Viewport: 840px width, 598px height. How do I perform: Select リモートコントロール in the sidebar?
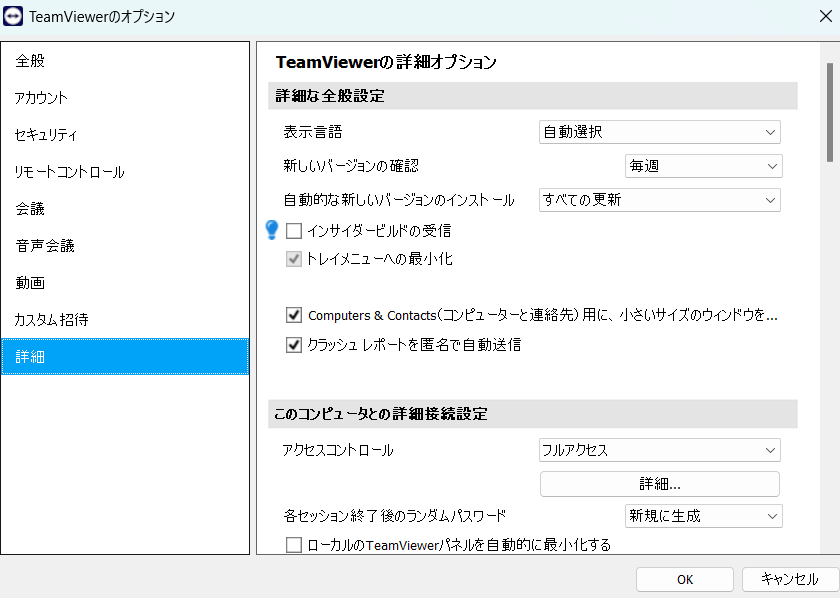coord(125,171)
